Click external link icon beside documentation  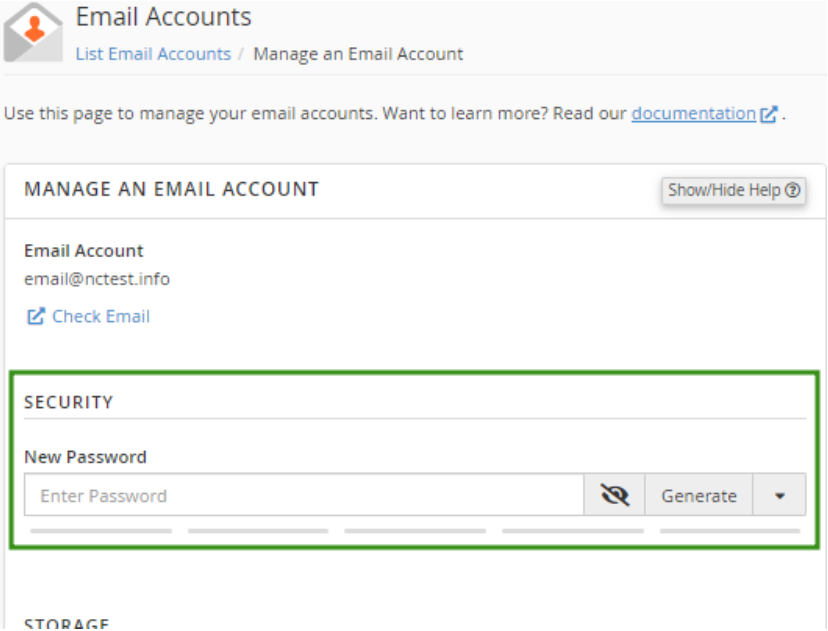click(x=769, y=114)
